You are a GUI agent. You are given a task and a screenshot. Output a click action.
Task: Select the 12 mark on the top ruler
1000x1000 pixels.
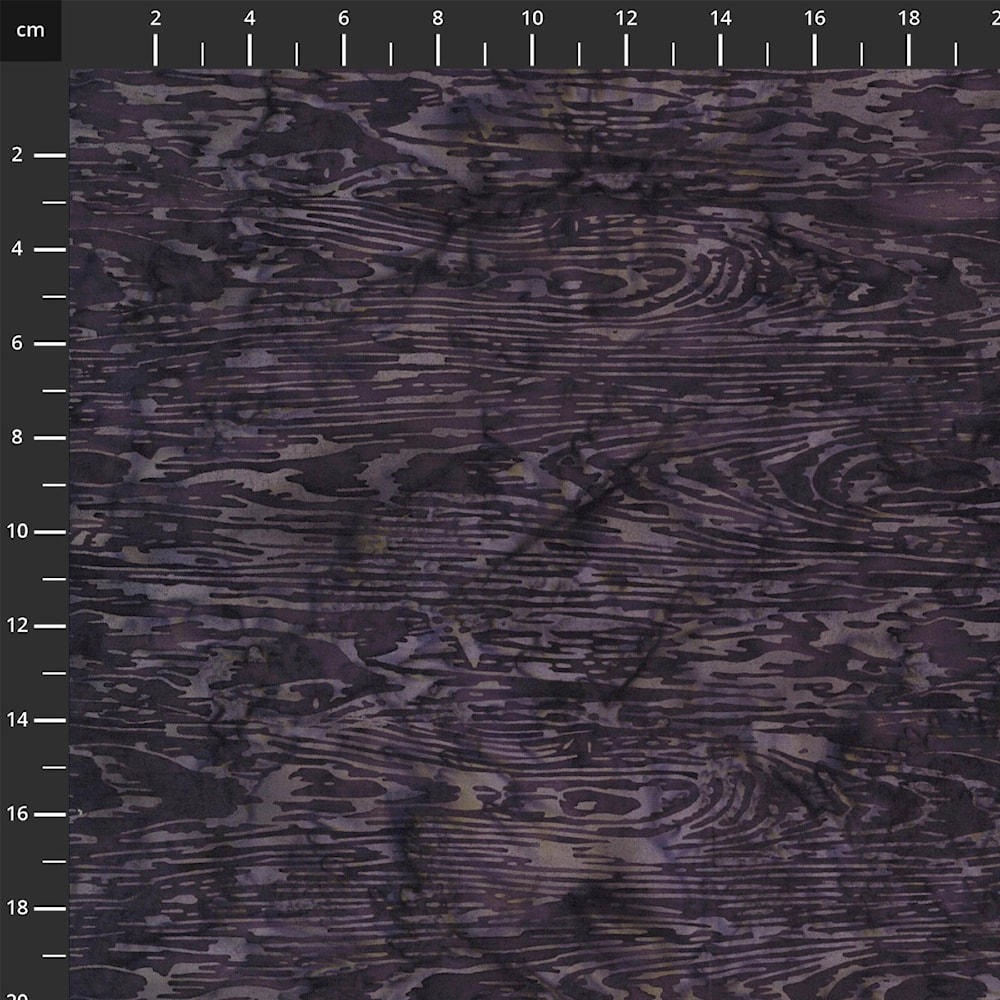[x=626, y=18]
